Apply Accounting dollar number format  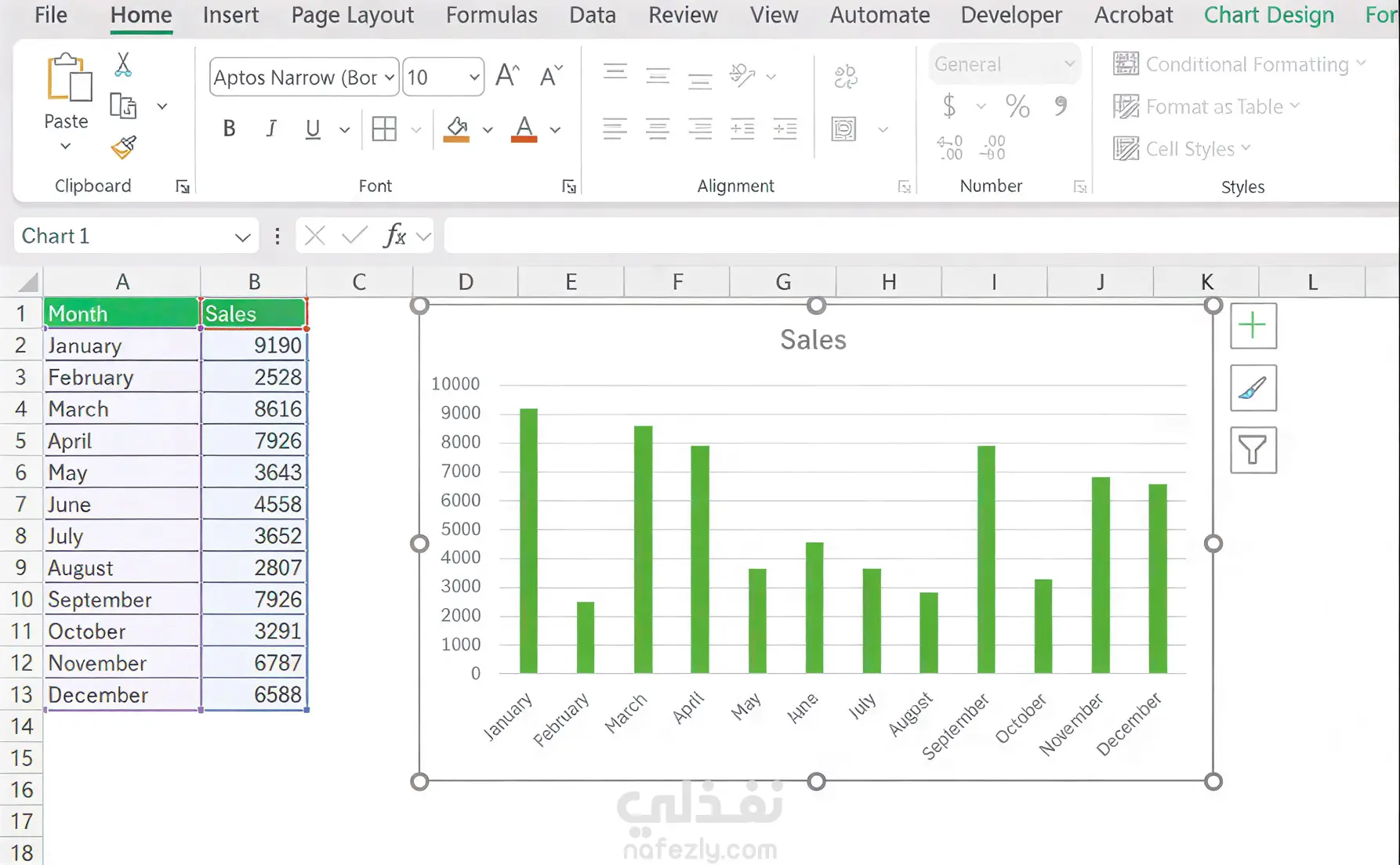(x=949, y=106)
